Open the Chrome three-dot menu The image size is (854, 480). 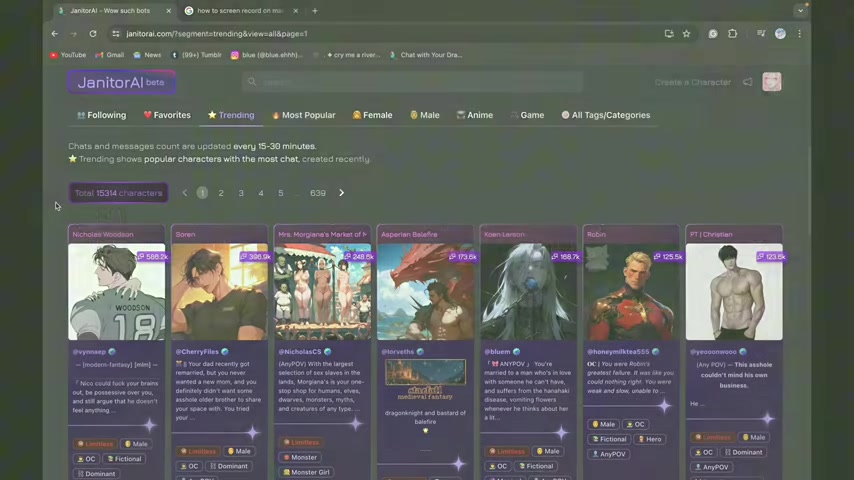point(799,33)
